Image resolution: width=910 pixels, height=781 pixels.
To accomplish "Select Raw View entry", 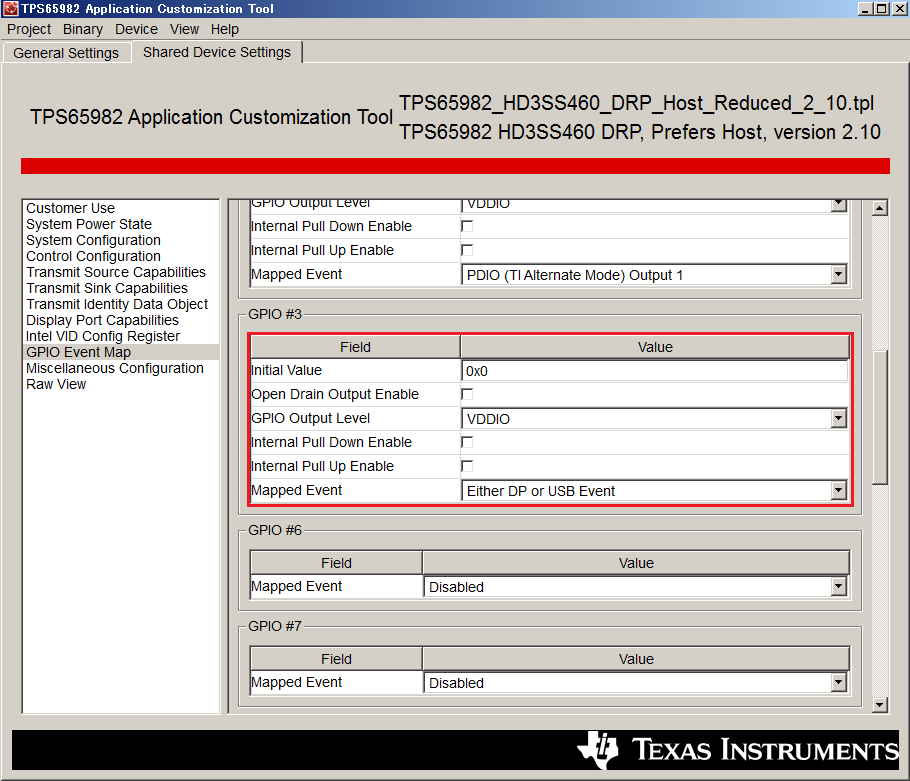I will pos(56,384).
